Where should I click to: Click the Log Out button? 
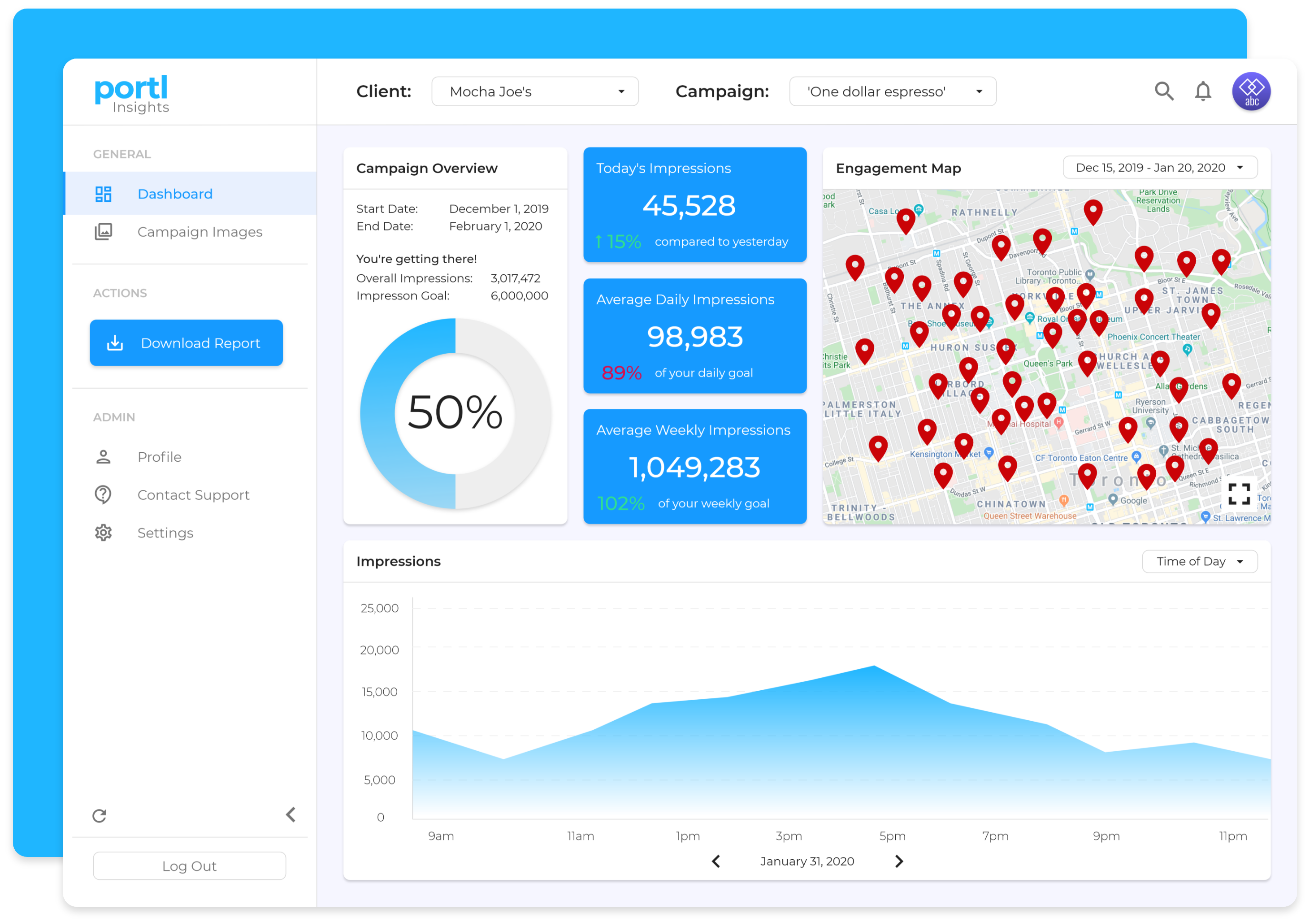click(189, 866)
